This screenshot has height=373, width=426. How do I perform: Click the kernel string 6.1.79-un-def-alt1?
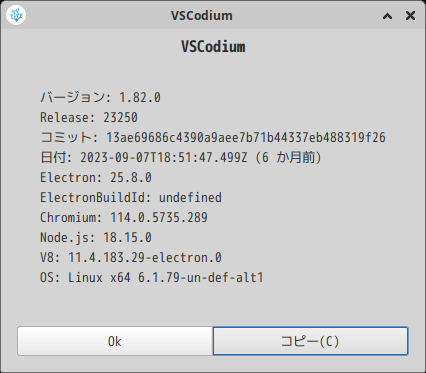201,277
